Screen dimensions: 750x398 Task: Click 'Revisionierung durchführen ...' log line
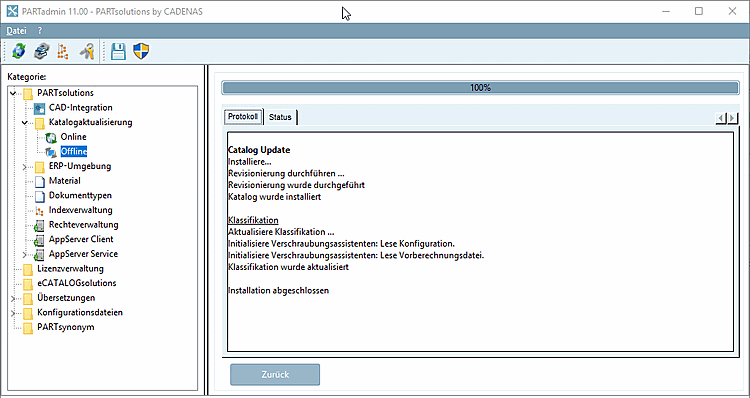click(286, 173)
